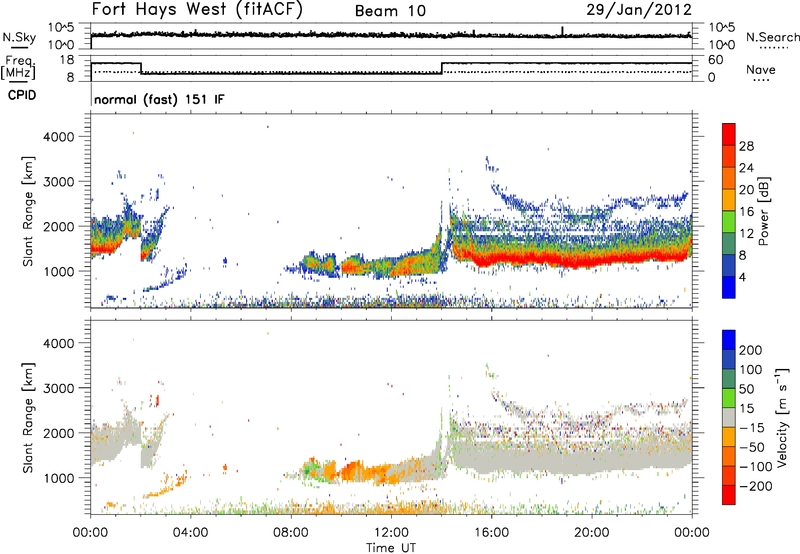This screenshot has height=554, width=800.
Task: Select the "24" Power colorbar value
Action: [746, 168]
